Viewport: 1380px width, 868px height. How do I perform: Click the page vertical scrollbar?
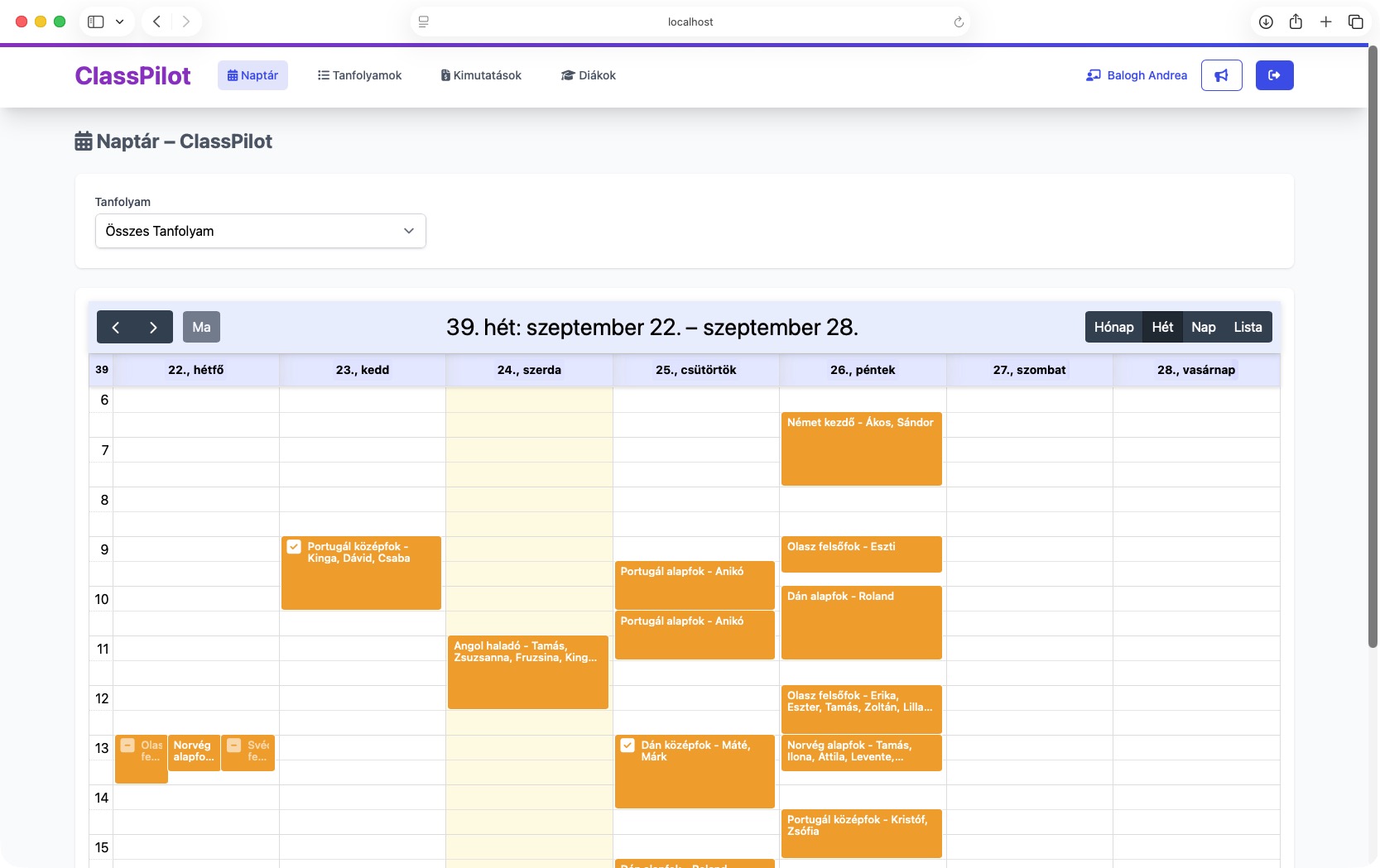(x=1372, y=348)
